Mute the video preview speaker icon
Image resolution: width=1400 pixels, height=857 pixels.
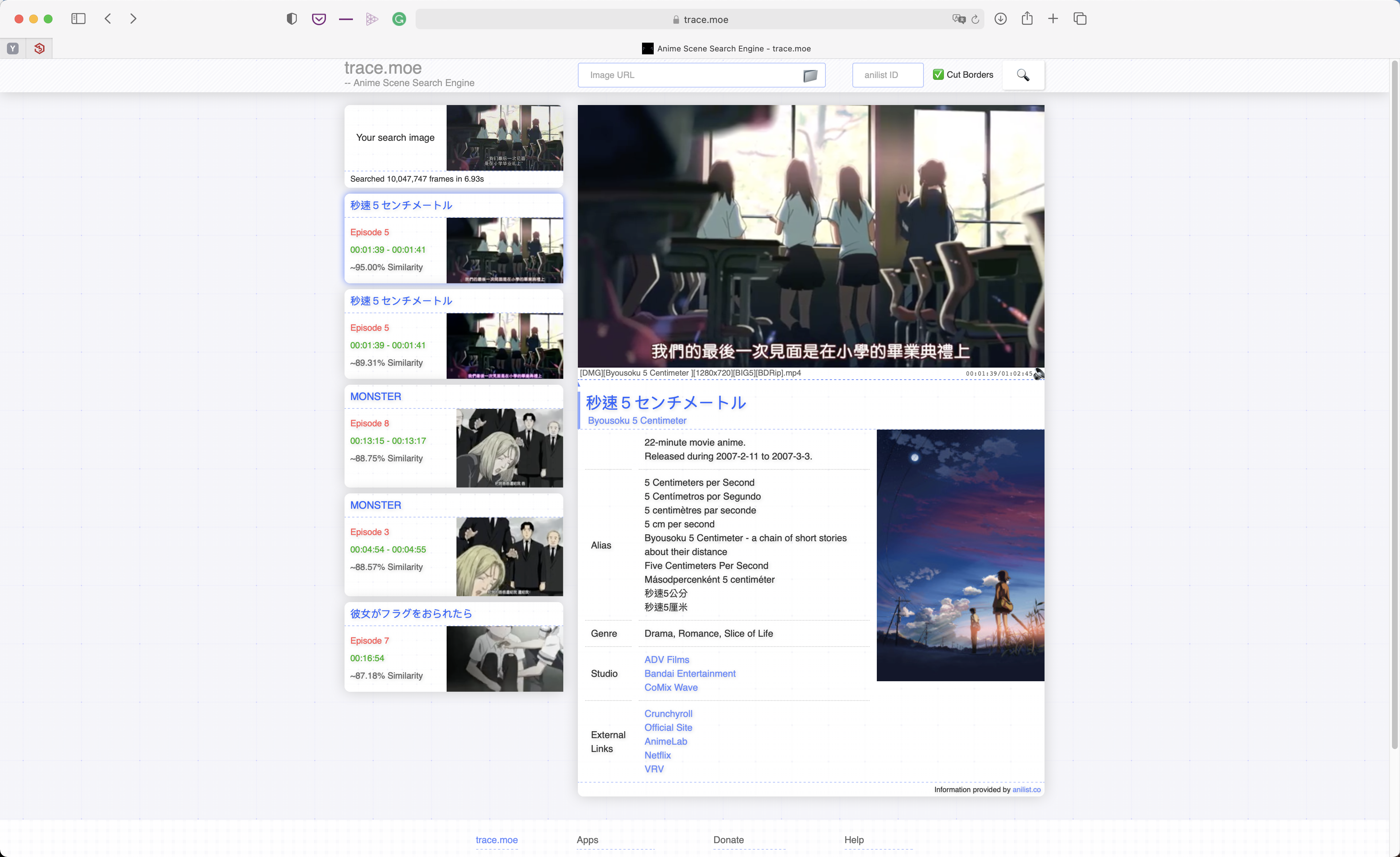pos(1039,374)
